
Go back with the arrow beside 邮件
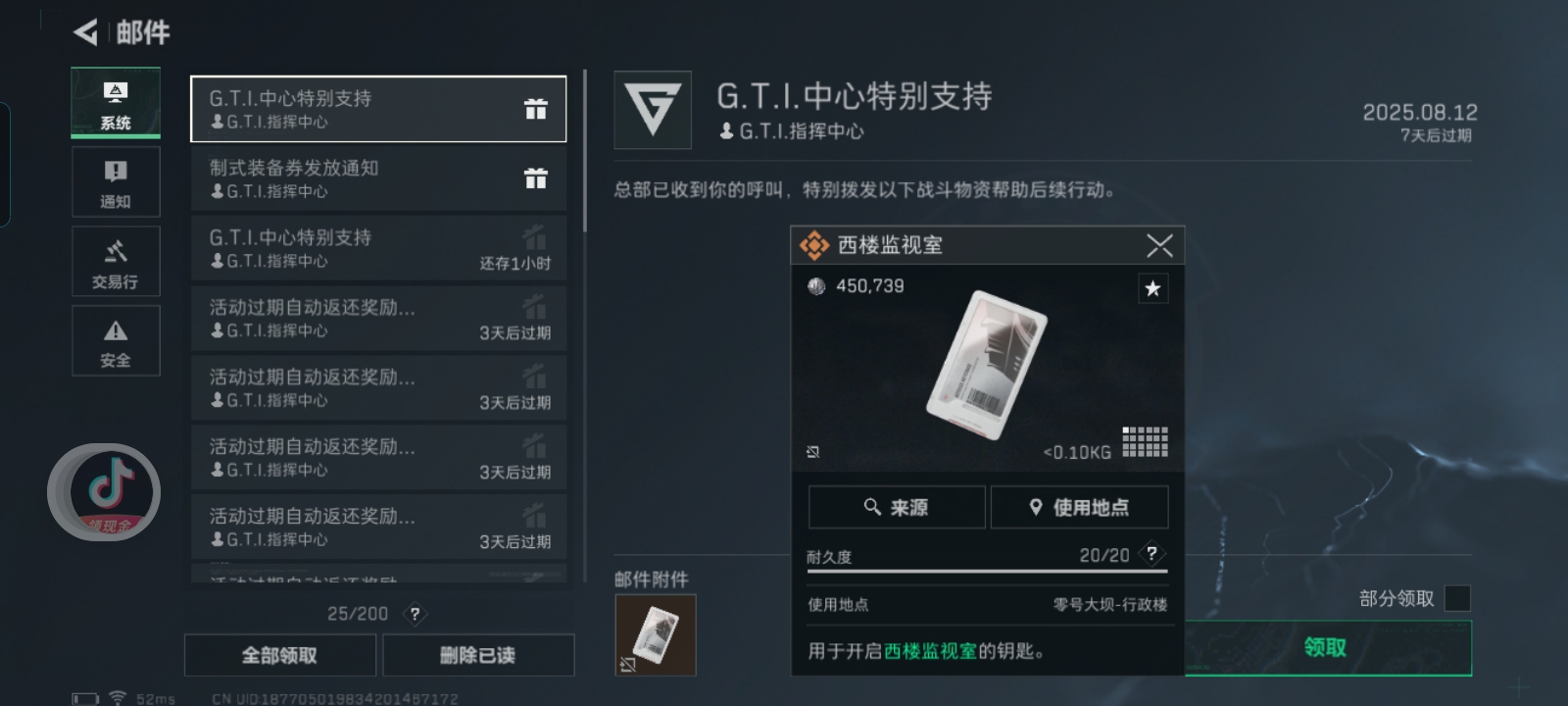[x=86, y=32]
